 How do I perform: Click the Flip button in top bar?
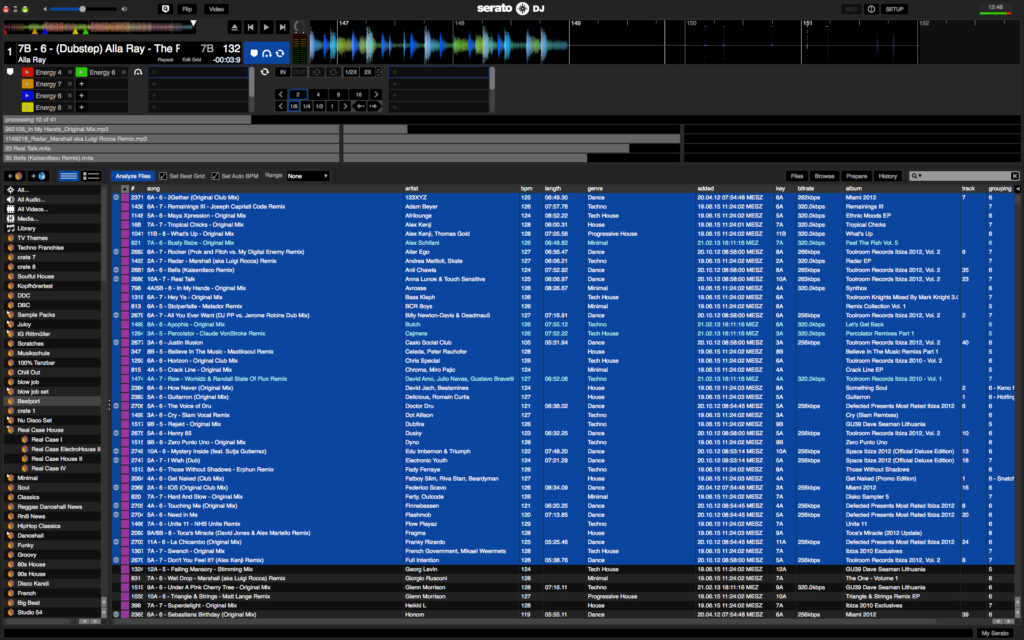pos(187,9)
